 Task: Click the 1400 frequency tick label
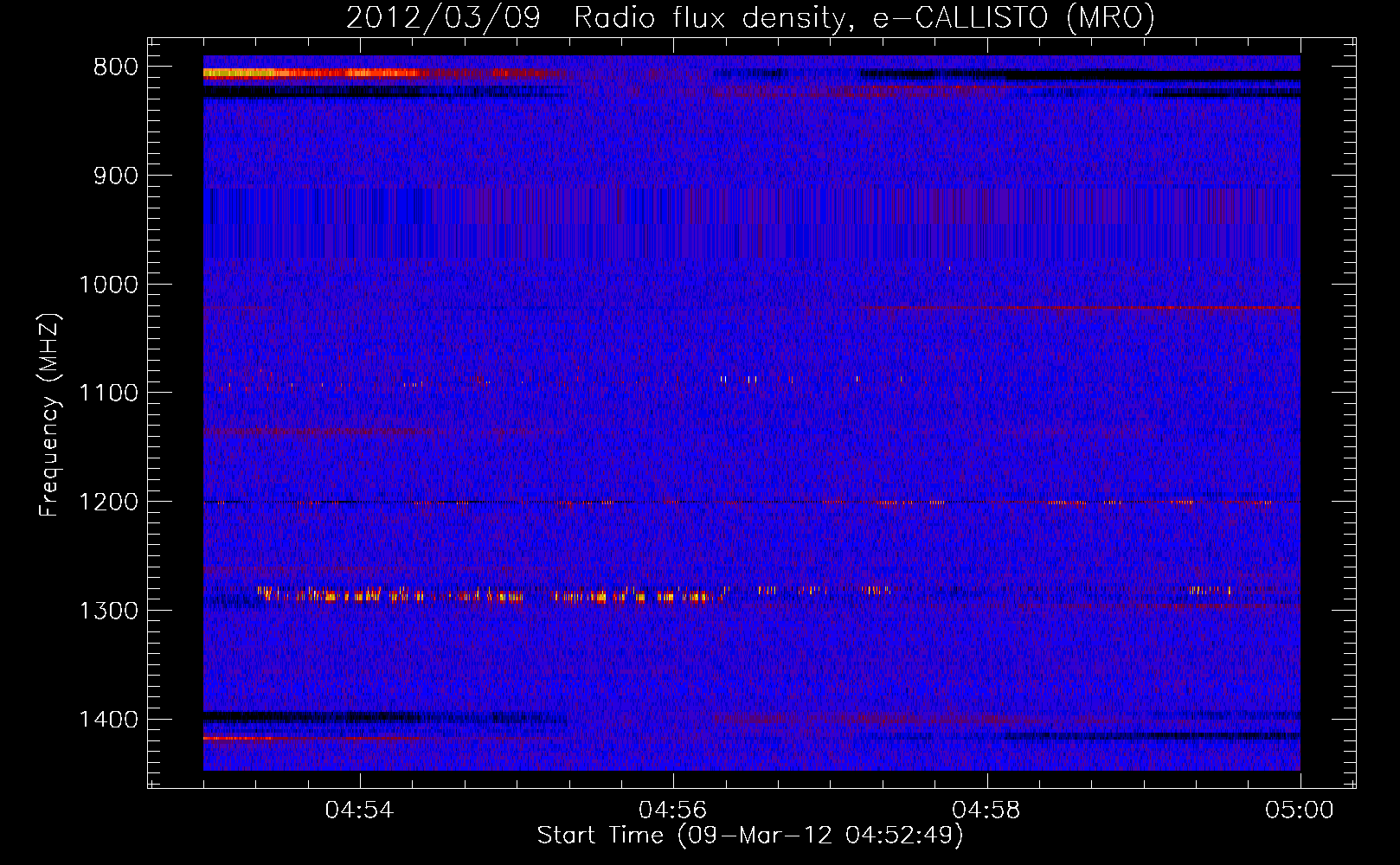[x=108, y=720]
